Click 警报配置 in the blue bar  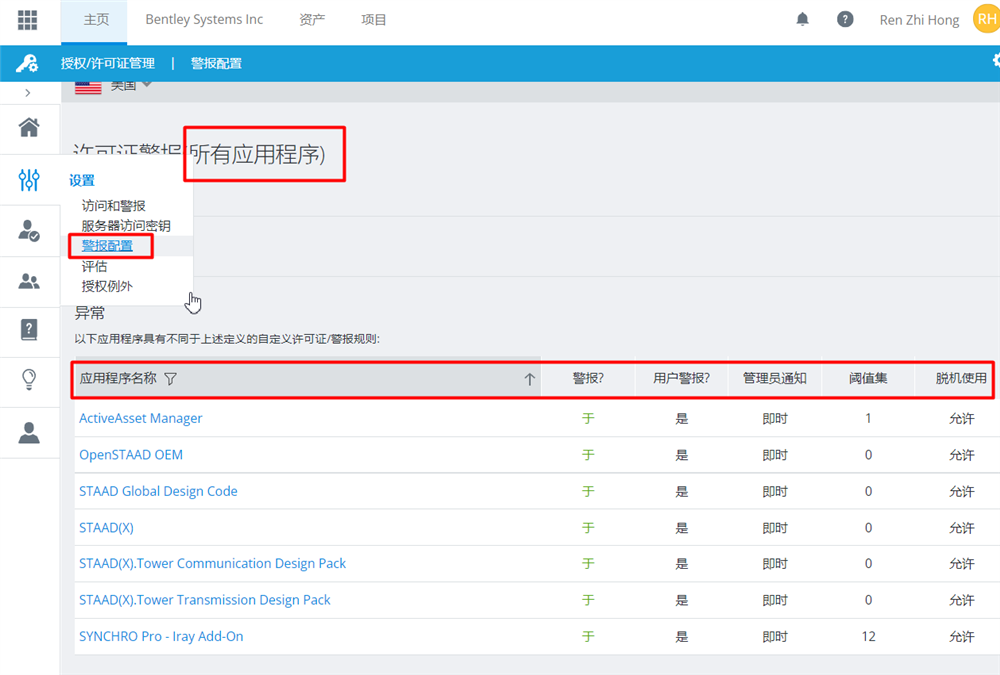coord(216,63)
